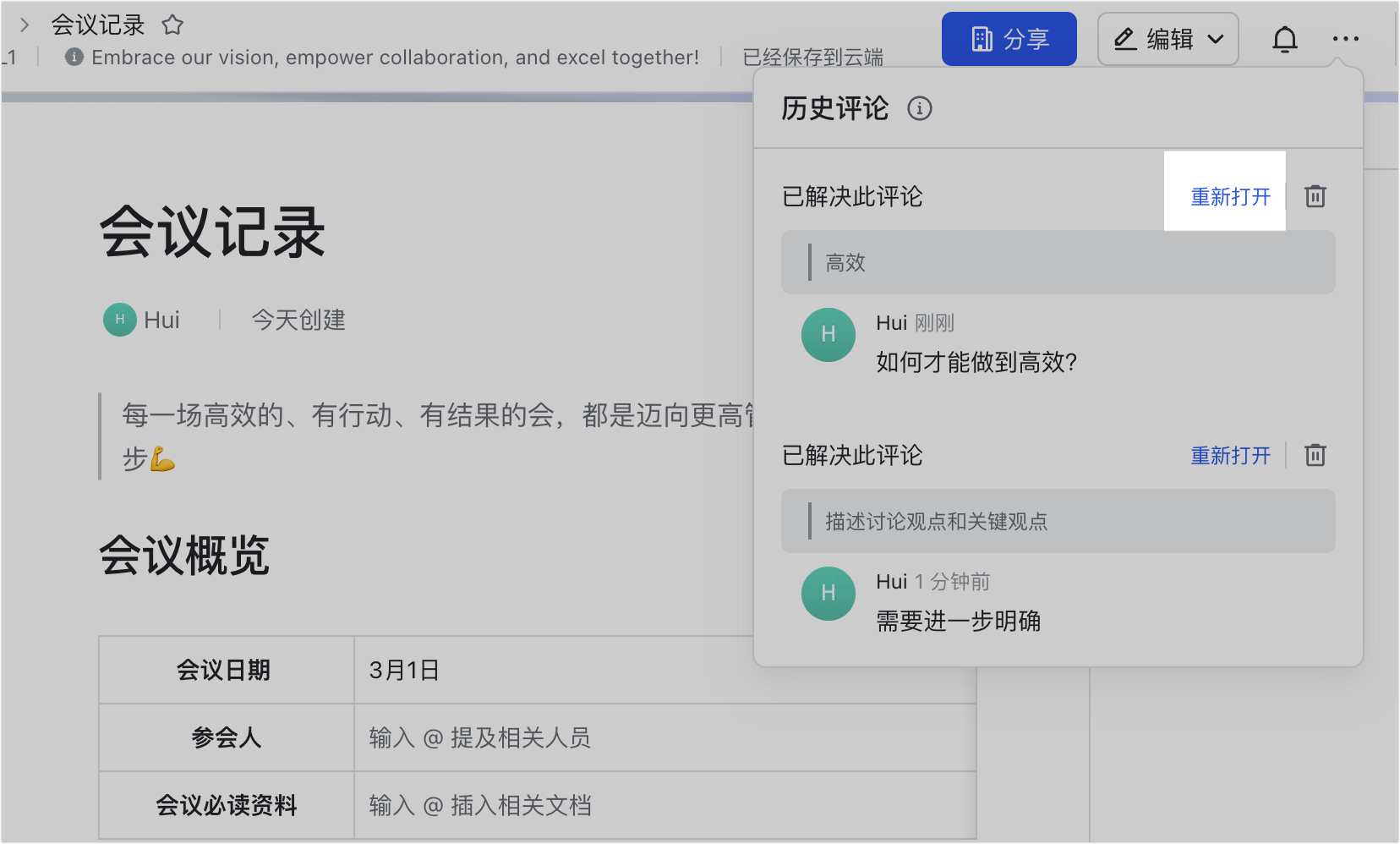Select the 3月1日 meeting date cell
1400x844 pixels.
tap(404, 669)
